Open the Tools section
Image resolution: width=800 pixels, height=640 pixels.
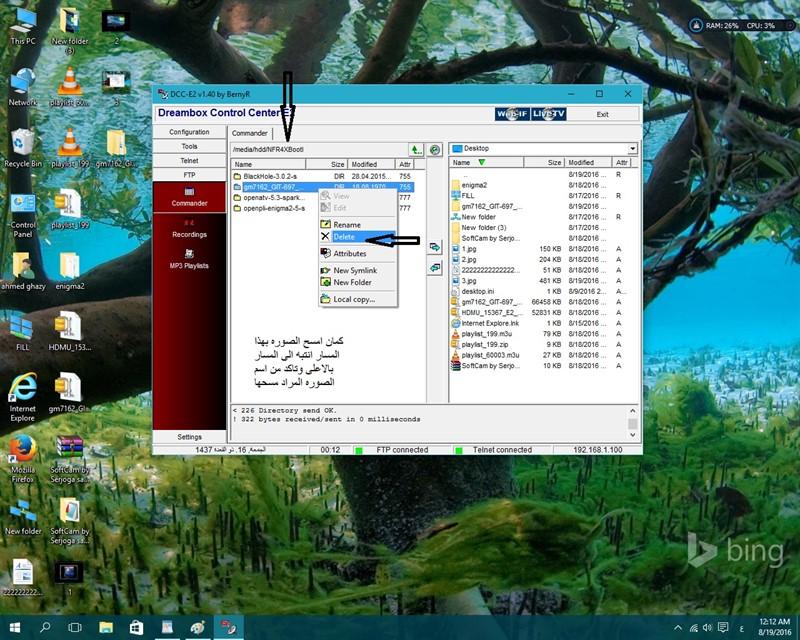point(189,146)
